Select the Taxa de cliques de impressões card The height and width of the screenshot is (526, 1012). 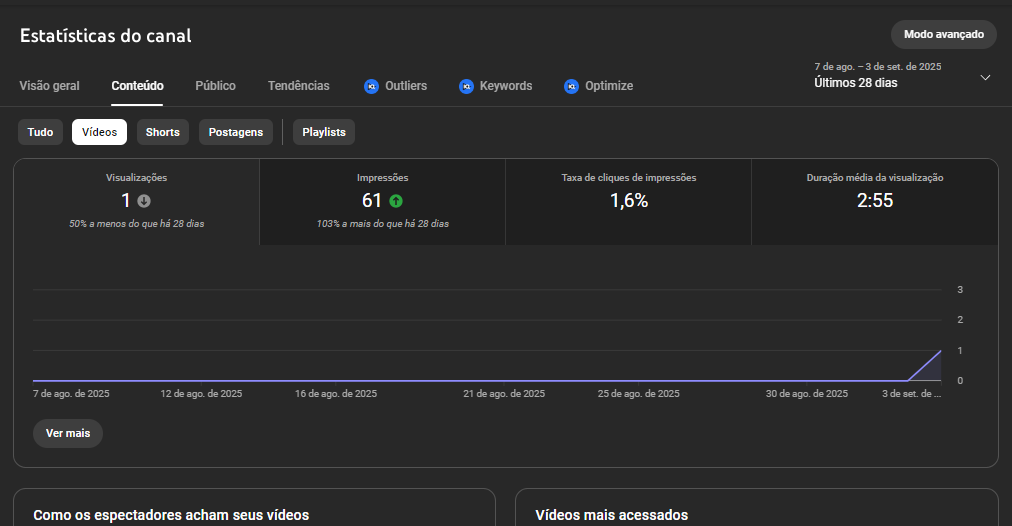click(x=628, y=202)
